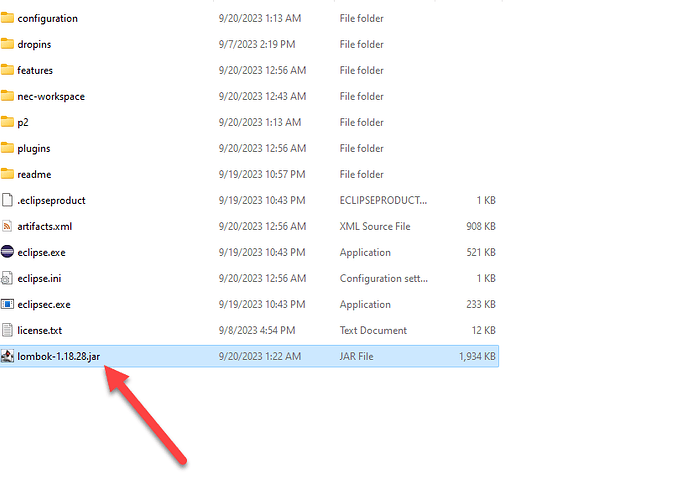This screenshot has height=500, width=683.
Task: Click the date 9/20/2023 1:22 AM
Action: coord(260,356)
